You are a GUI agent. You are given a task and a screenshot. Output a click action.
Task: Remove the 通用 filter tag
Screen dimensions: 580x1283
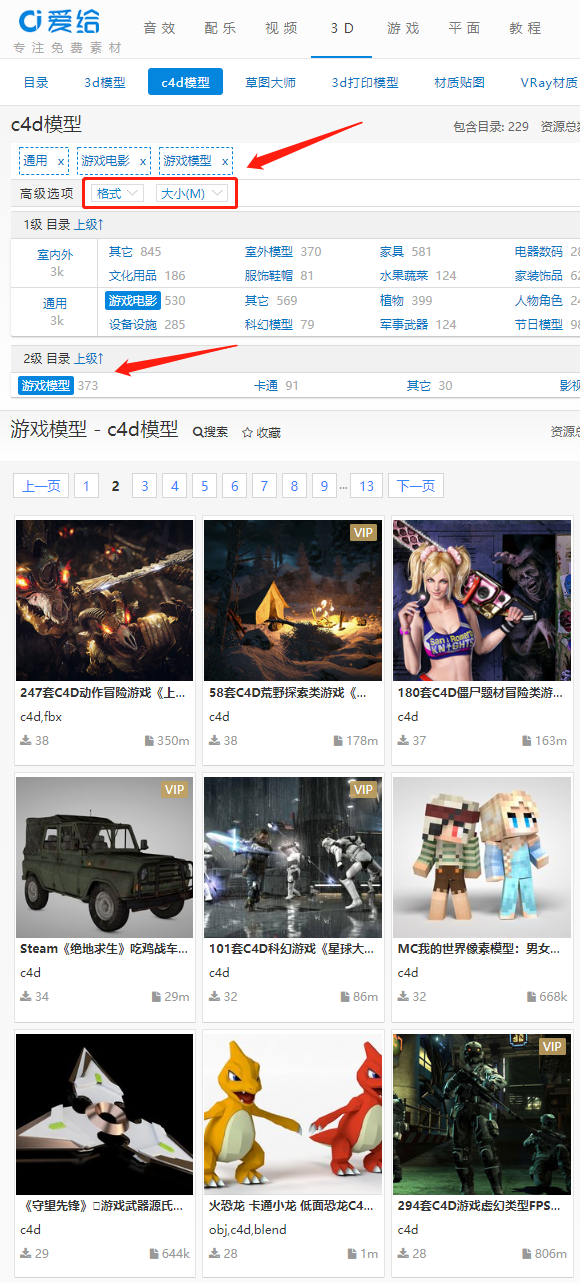click(x=61, y=161)
